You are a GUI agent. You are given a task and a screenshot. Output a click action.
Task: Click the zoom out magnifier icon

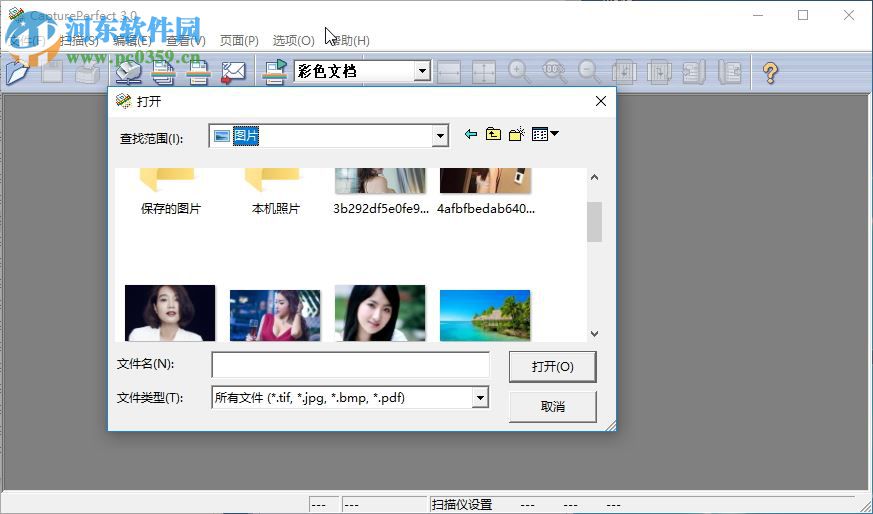[589, 72]
